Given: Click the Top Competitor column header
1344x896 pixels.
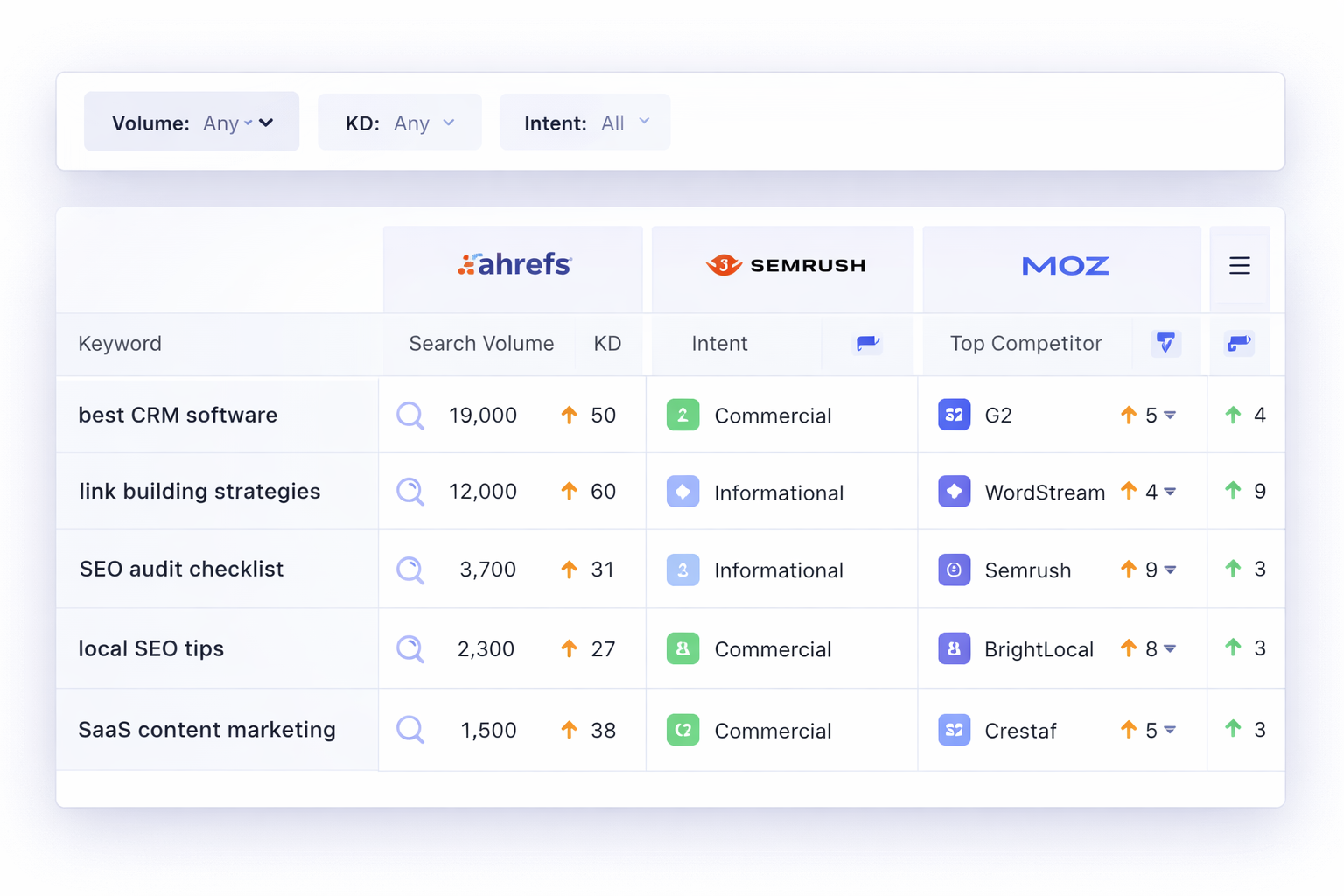Looking at the screenshot, I should tap(1025, 344).
